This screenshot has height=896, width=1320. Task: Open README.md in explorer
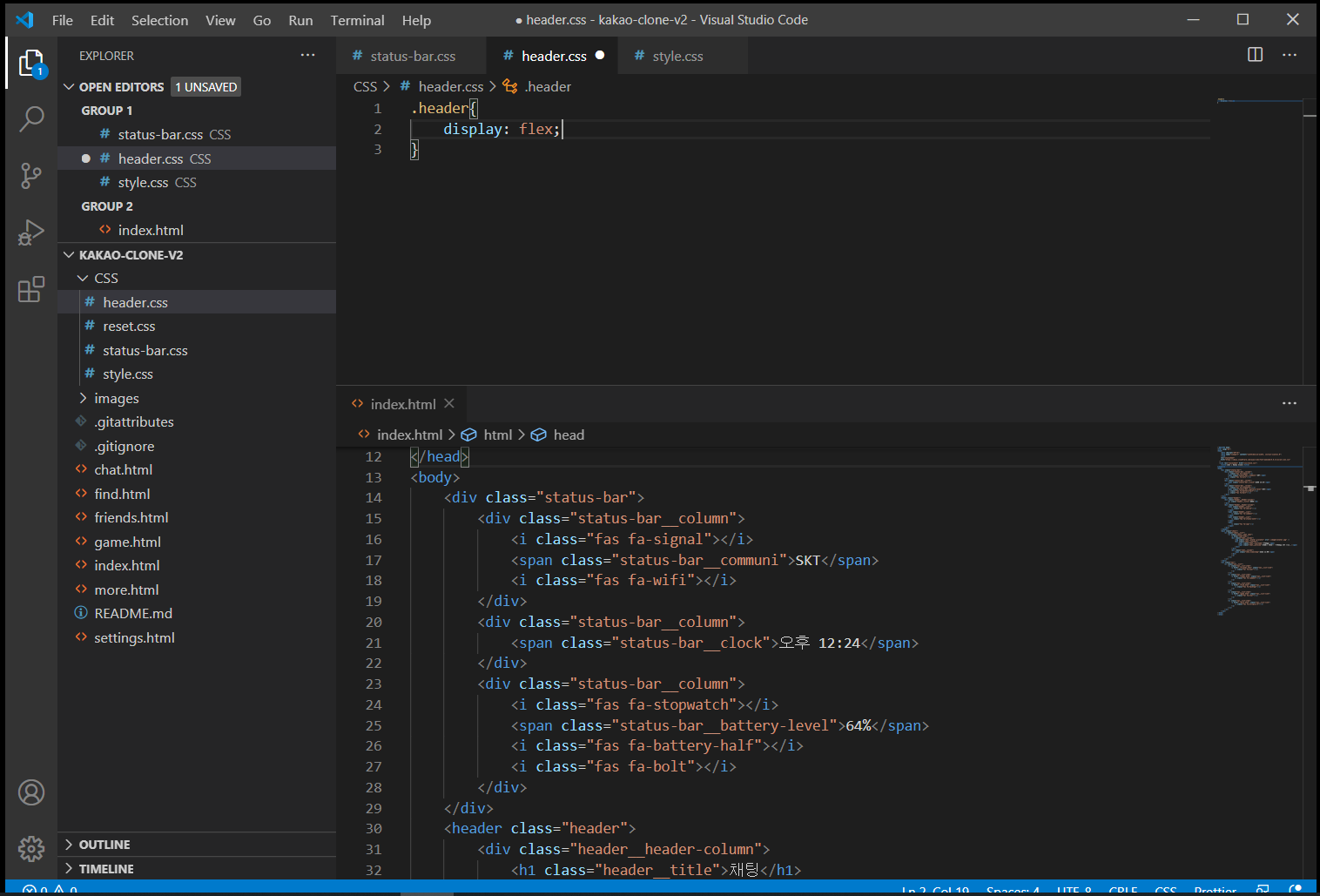197,613
